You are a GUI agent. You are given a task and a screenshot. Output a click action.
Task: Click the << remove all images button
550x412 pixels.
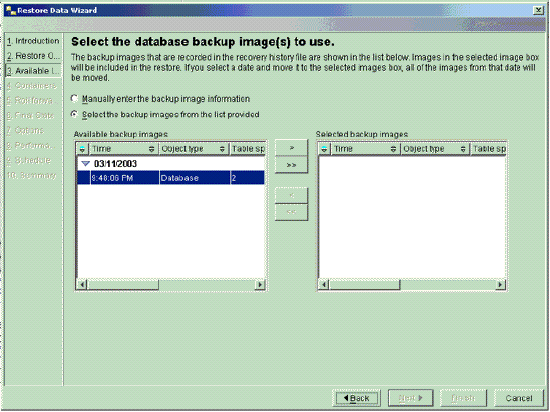coord(291,212)
